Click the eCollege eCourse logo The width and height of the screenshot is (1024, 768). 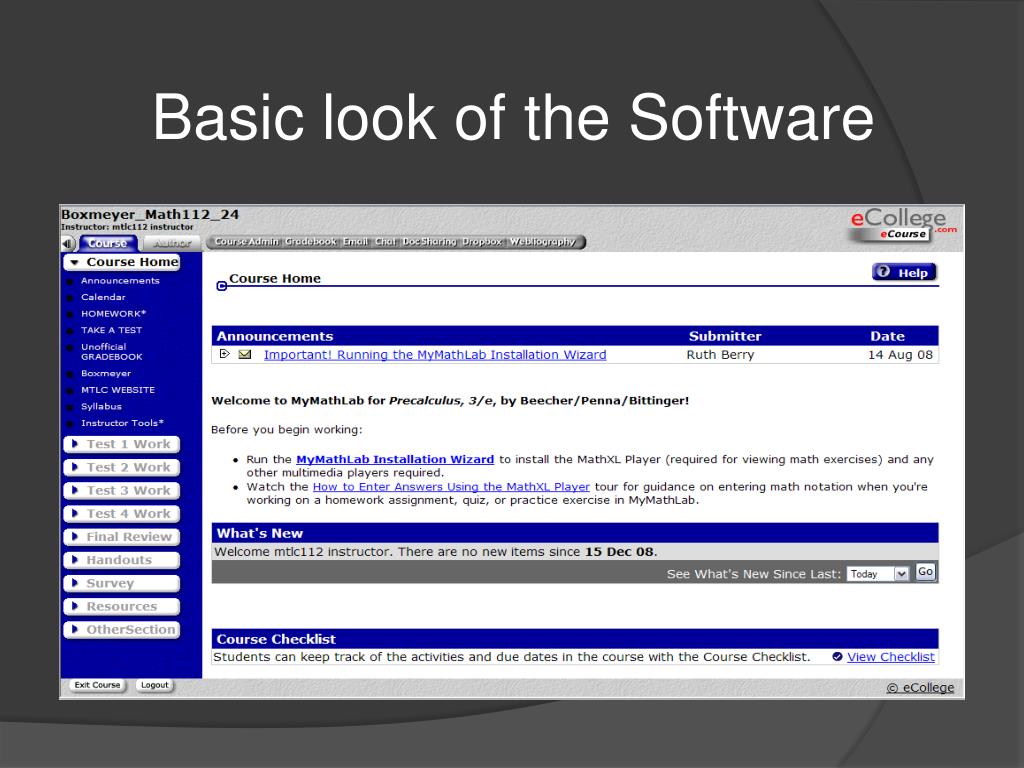tap(903, 225)
